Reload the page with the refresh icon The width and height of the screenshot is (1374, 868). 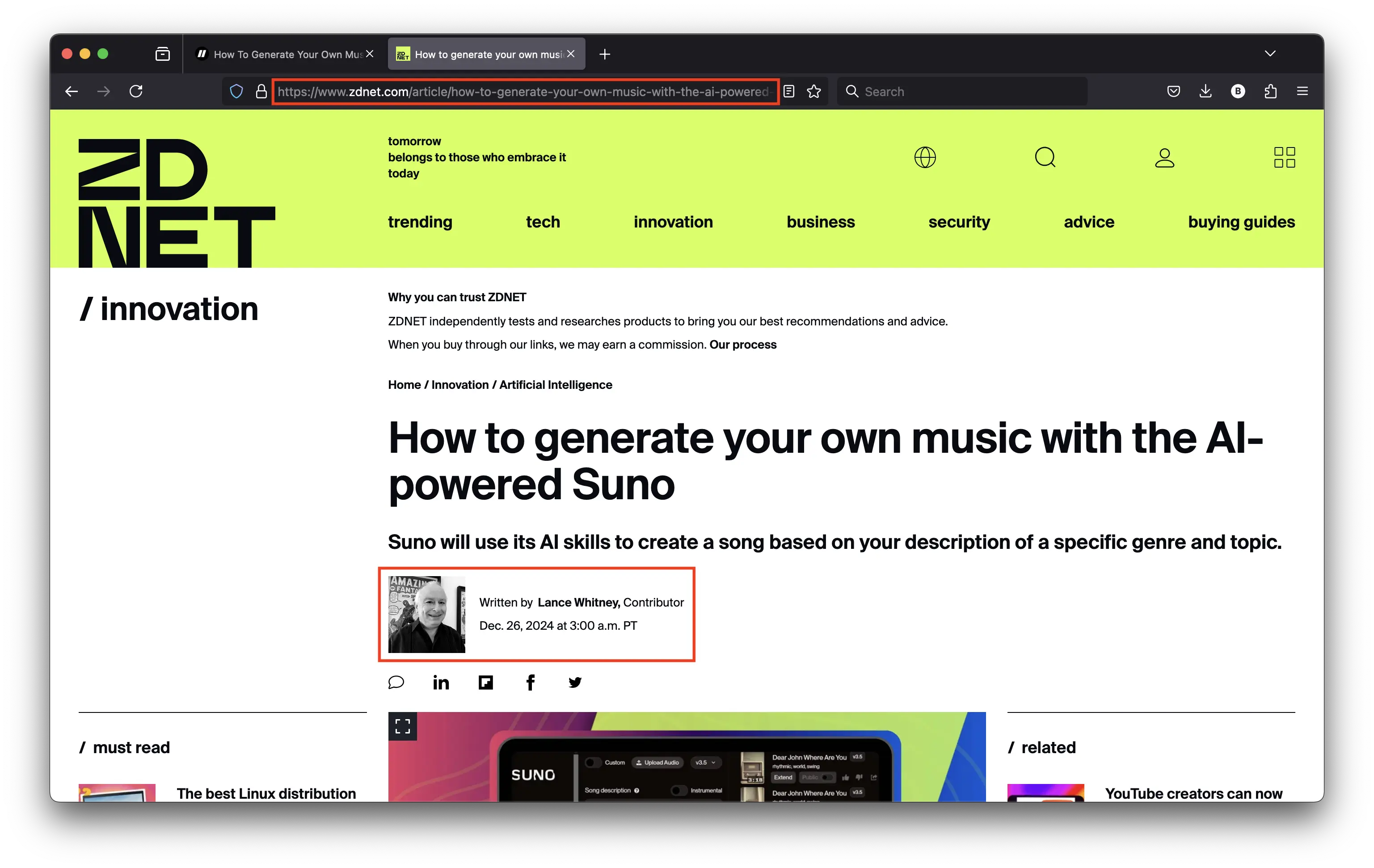point(136,91)
